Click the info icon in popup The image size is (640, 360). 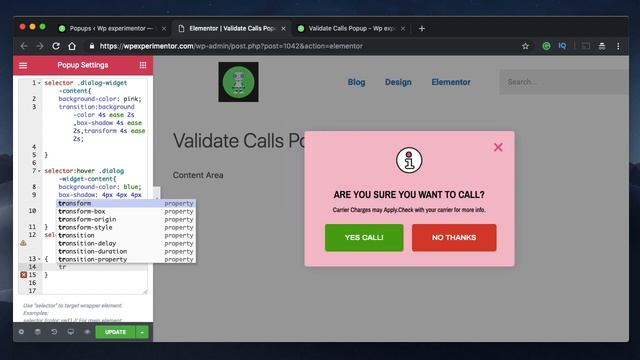click(409, 160)
